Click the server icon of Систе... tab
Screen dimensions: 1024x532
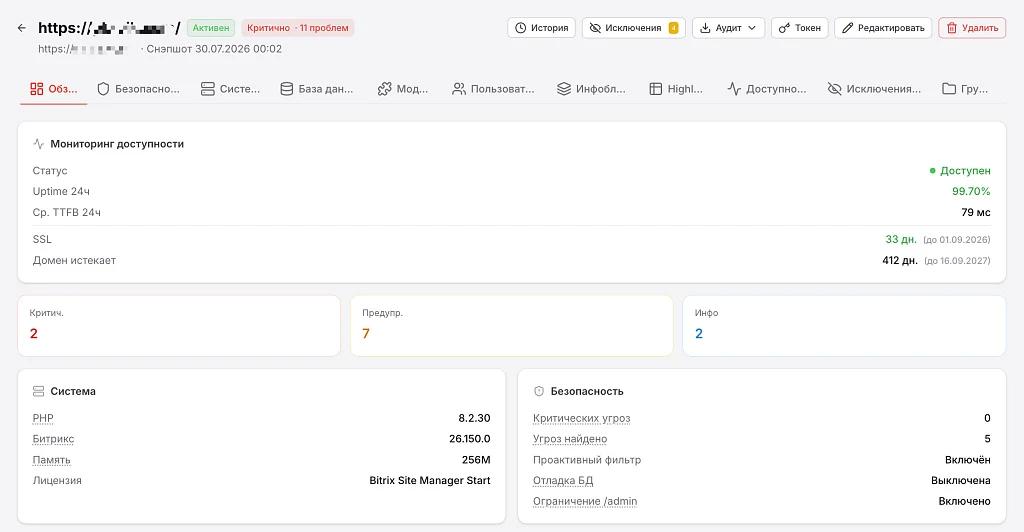click(x=208, y=89)
